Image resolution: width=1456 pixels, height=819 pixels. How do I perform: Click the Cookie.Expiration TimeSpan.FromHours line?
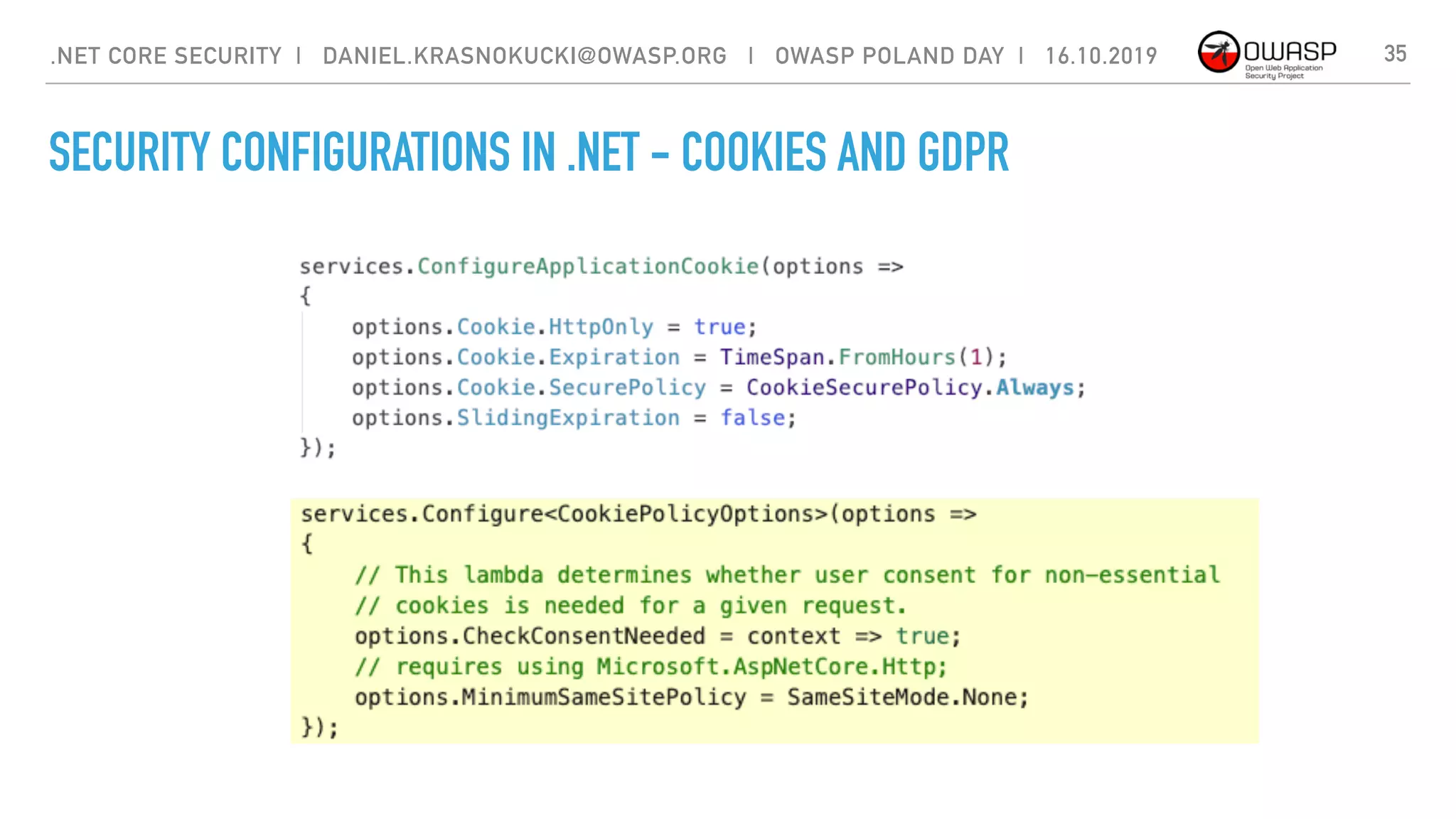pyautogui.click(x=680, y=357)
